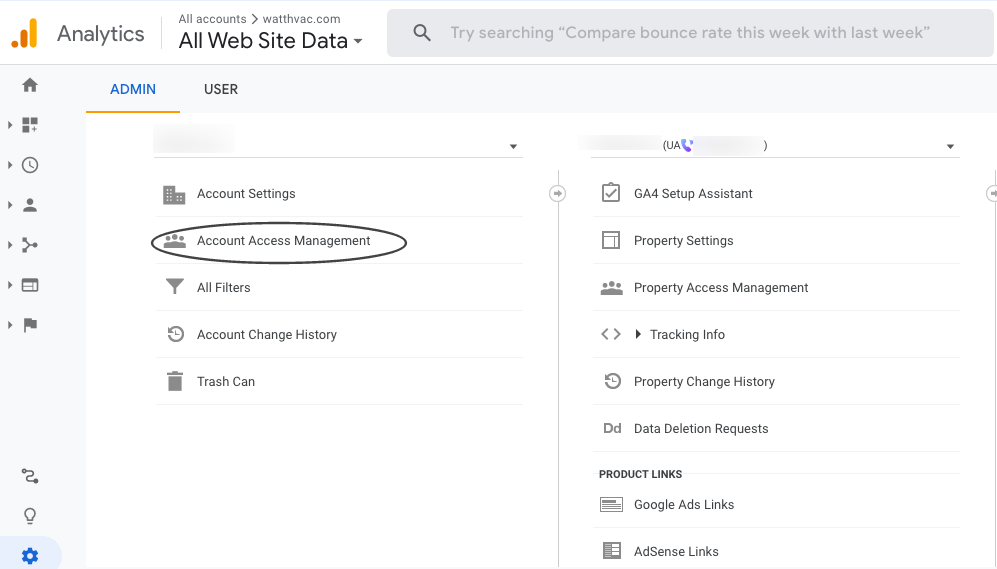Open Behavior window icon in sidebar
Viewport: 997px width, 569px height.
click(x=30, y=285)
